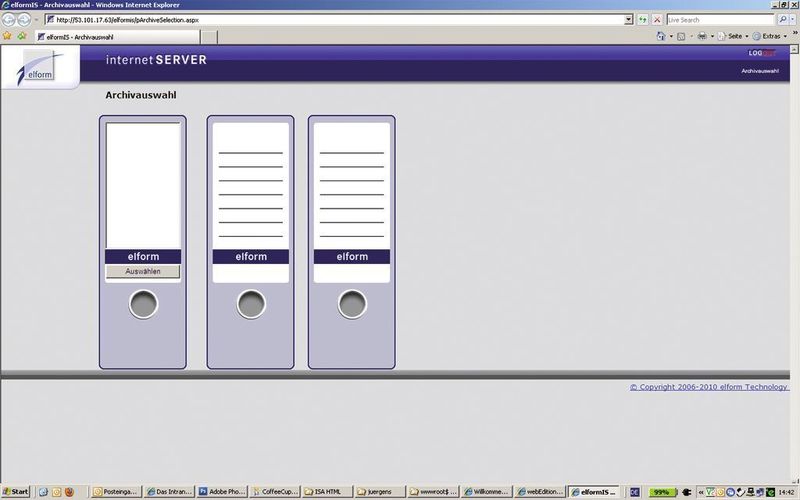Open the Copyright elform Technology link
Viewport: 800px width, 500px height.
point(708,387)
